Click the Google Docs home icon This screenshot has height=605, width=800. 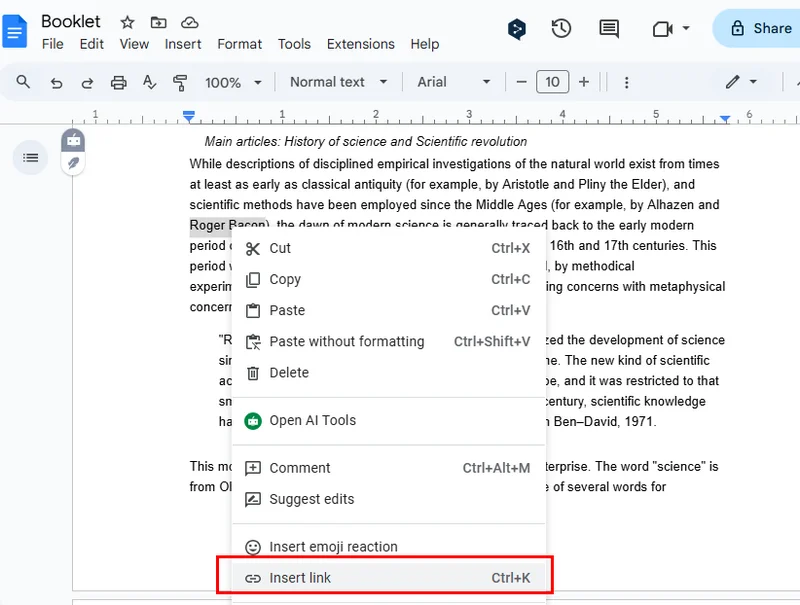coord(14,32)
